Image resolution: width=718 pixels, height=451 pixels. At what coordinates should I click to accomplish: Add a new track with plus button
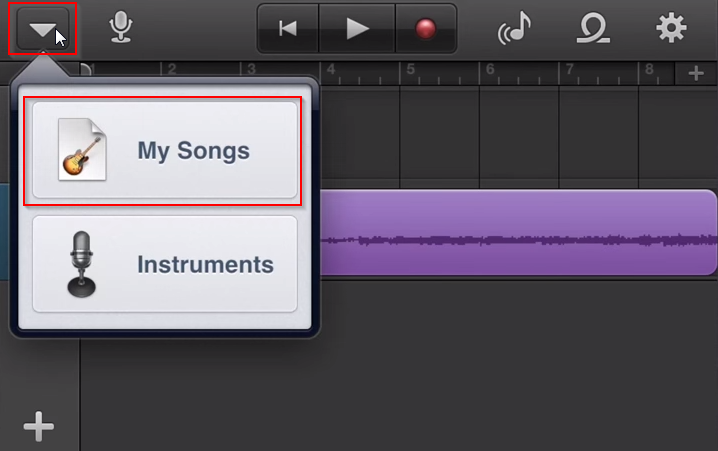point(39,426)
